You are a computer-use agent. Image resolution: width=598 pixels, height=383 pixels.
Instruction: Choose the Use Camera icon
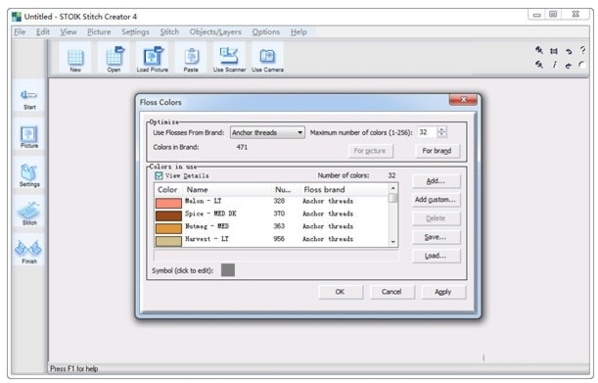tap(268, 59)
